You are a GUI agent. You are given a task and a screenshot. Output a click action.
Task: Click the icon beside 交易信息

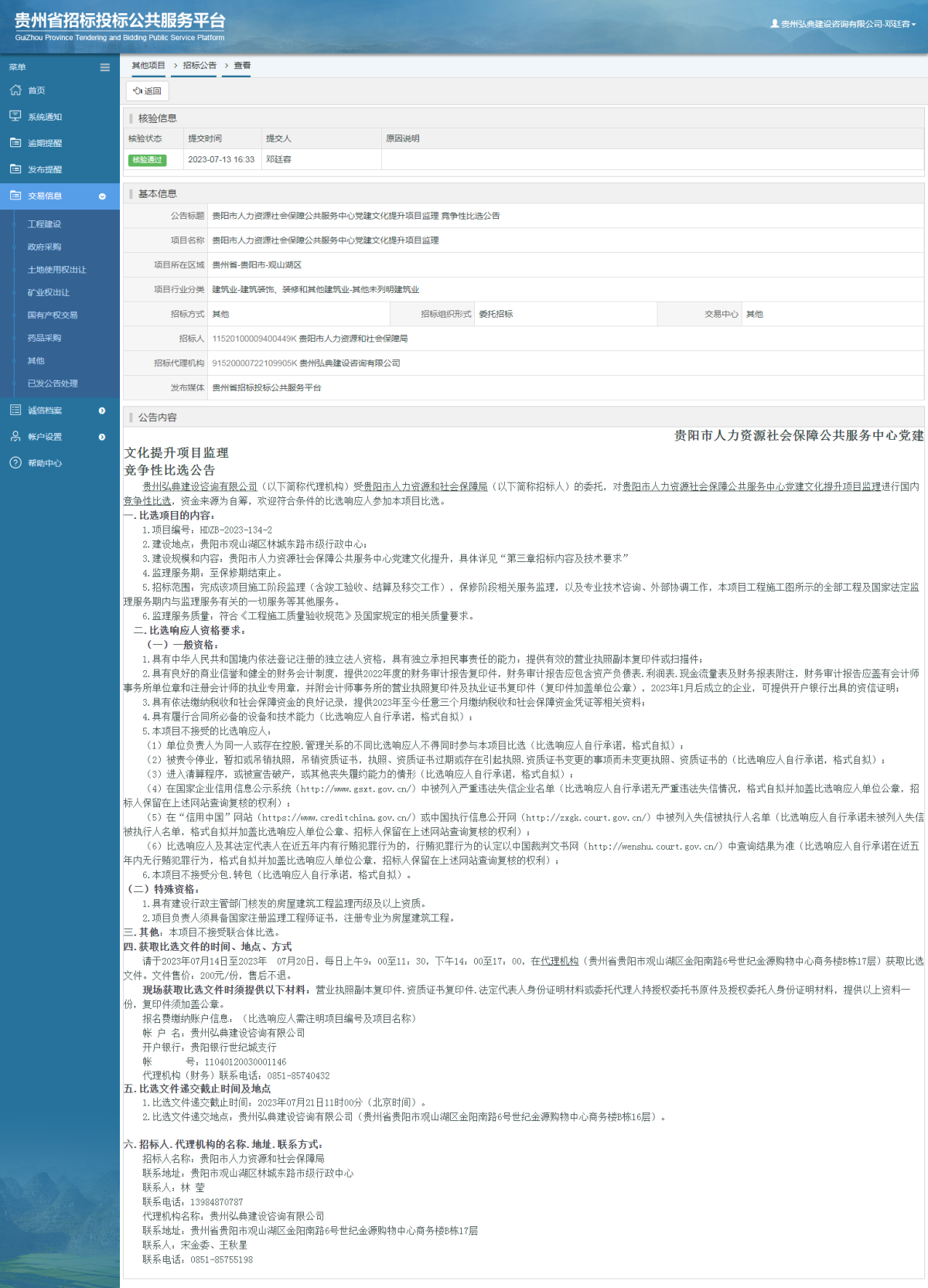[x=15, y=196]
